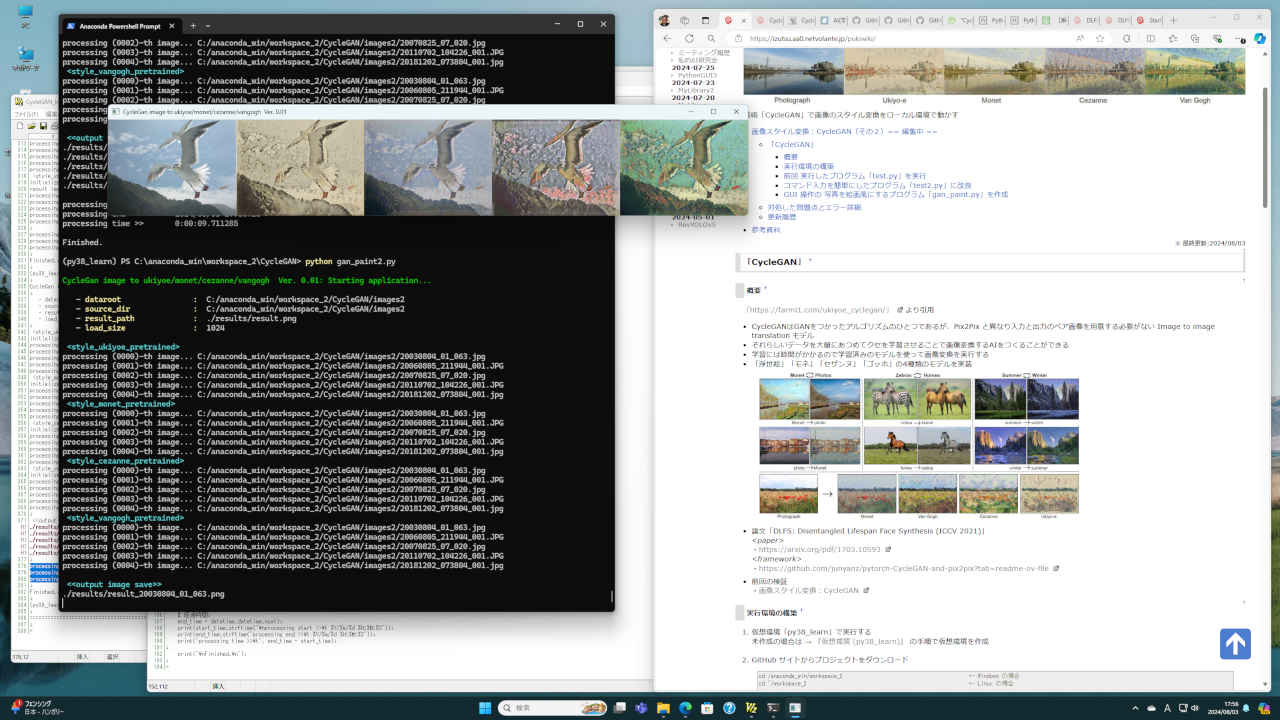1280x720 pixels.
Task: Click the browser refresh button
Action: [689, 39]
